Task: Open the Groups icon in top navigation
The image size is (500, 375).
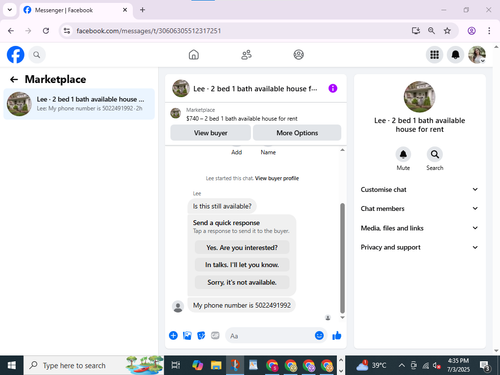Action: [x=299, y=55]
